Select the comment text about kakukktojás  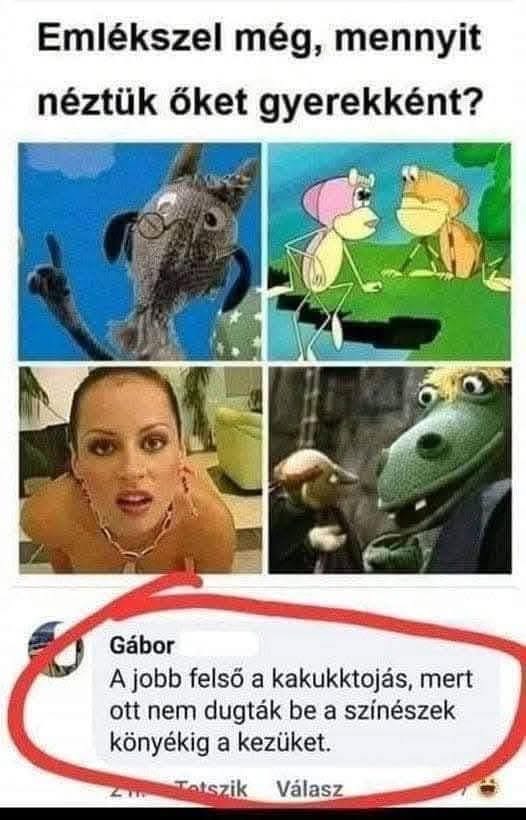(x=291, y=711)
